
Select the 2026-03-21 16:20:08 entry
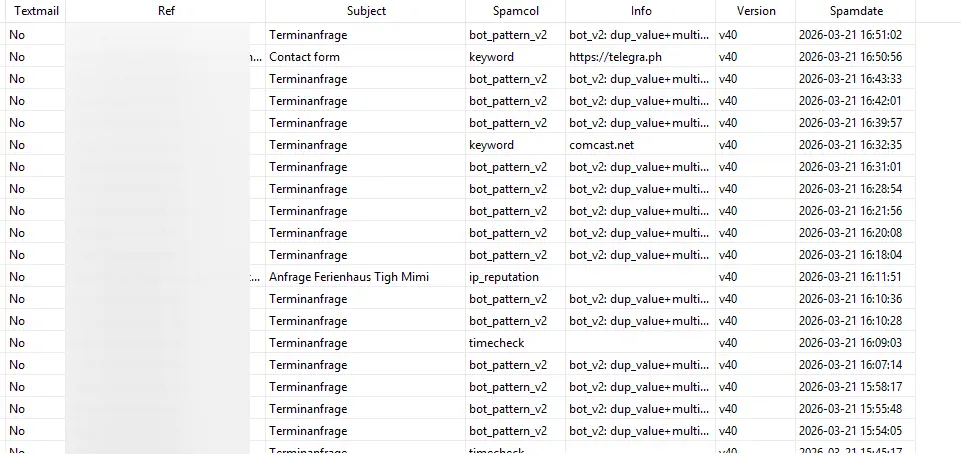(x=850, y=233)
